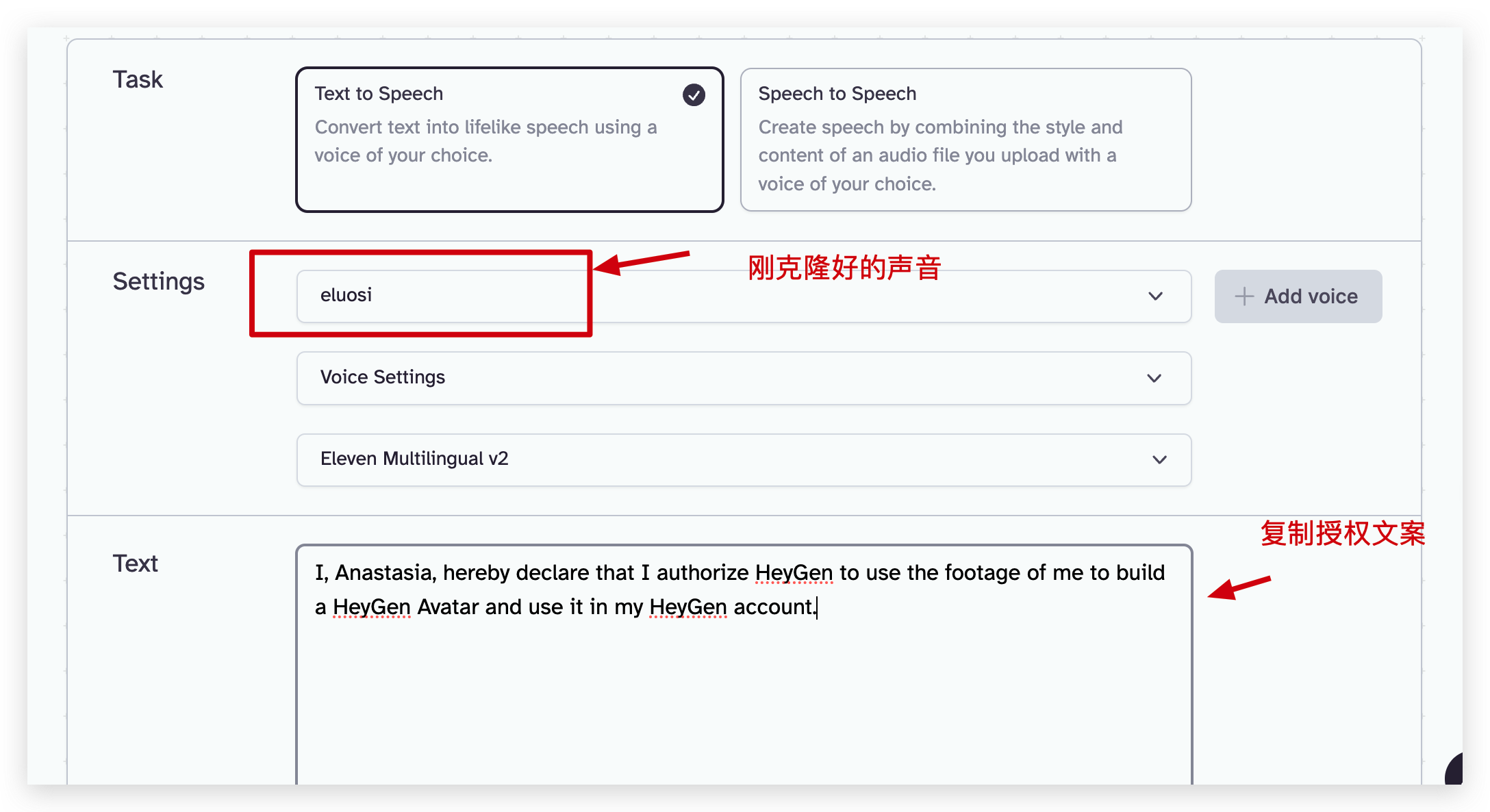The height and width of the screenshot is (812, 1490).
Task: Open the dark chat bubble at bottom-right corner
Action: click(x=1454, y=770)
